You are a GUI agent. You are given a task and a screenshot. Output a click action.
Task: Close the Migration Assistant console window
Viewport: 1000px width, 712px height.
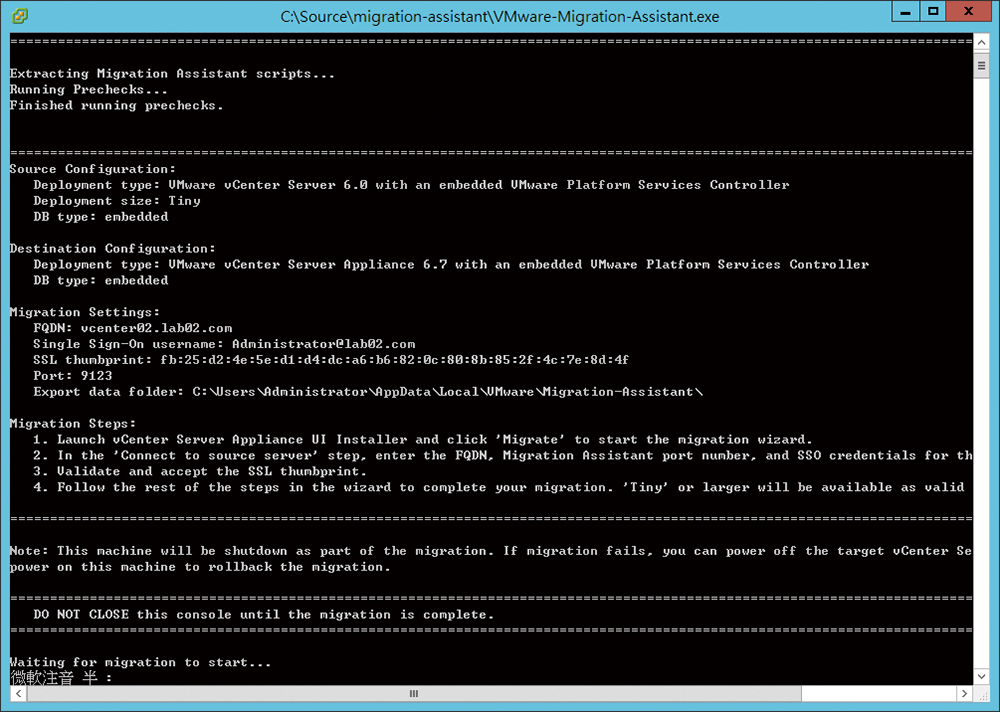(x=969, y=11)
